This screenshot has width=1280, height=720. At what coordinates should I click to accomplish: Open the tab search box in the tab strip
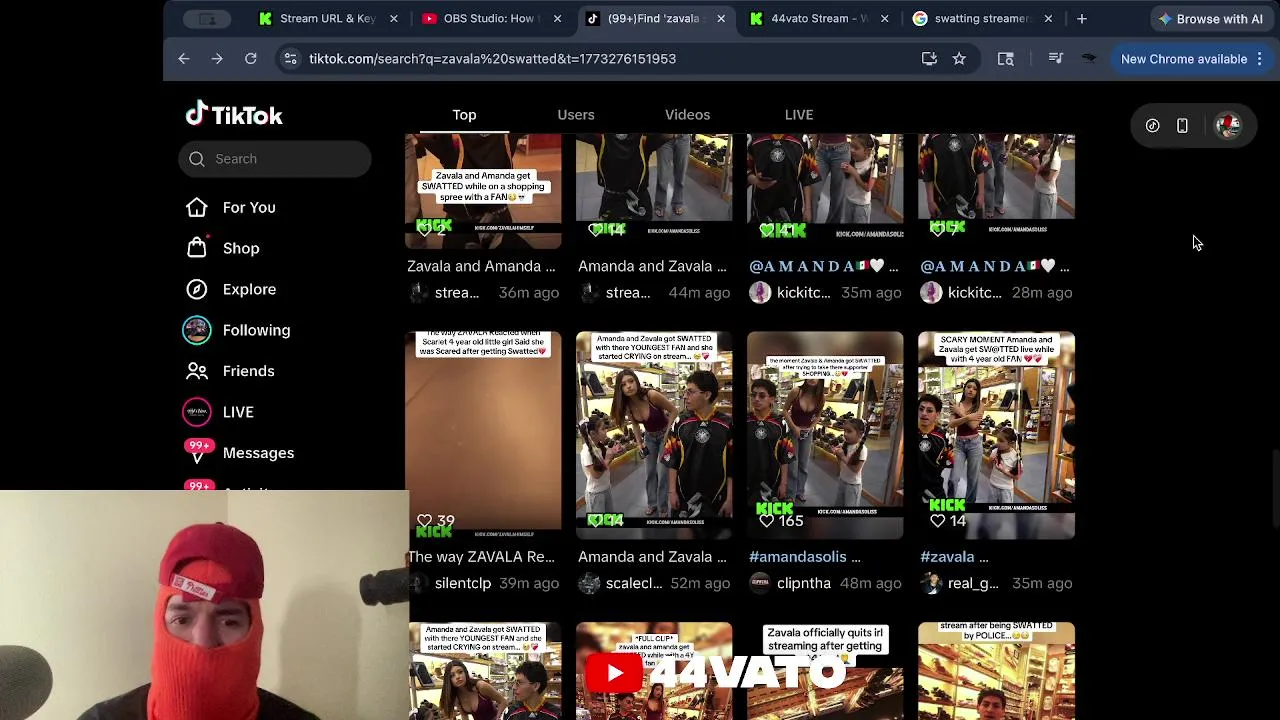(207, 18)
